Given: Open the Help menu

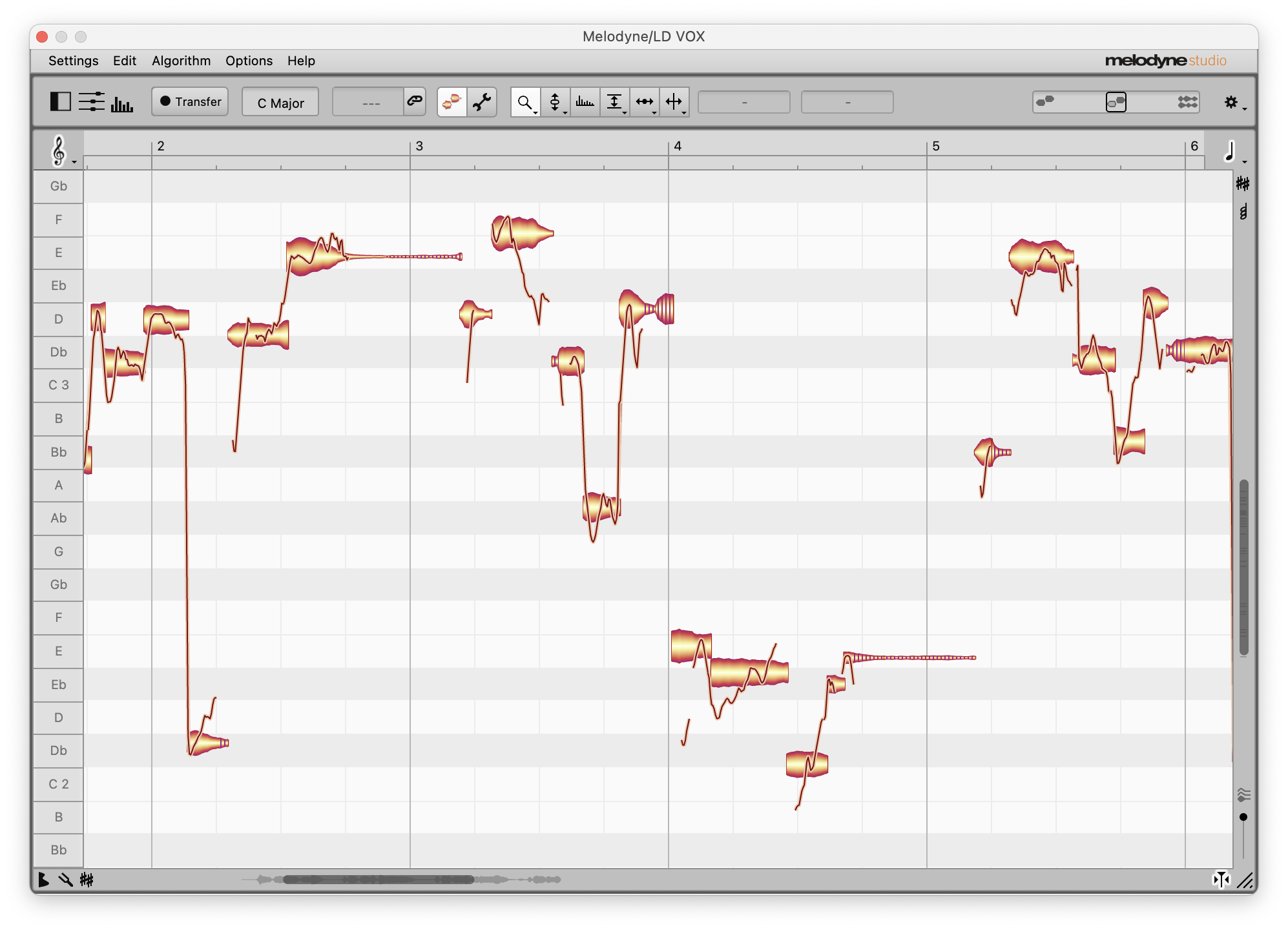Looking at the screenshot, I should point(302,61).
